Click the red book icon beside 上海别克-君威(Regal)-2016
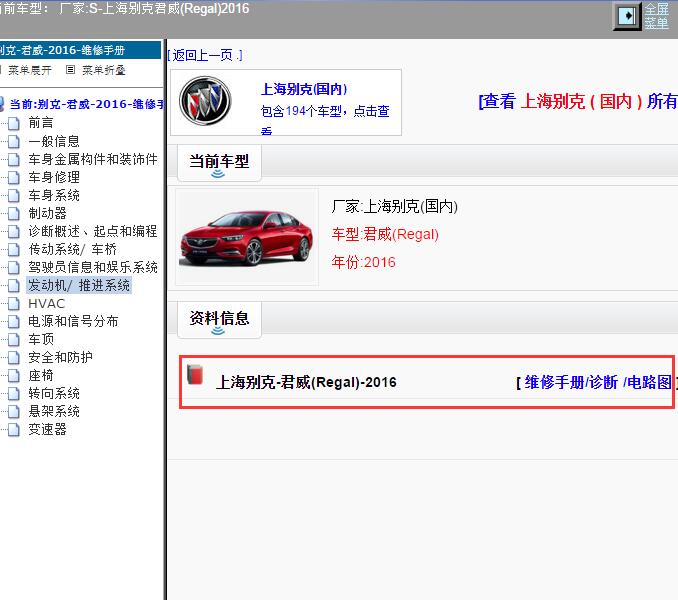Screen dimensions: 678x600 pyautogui.click(x=195, y=374)
